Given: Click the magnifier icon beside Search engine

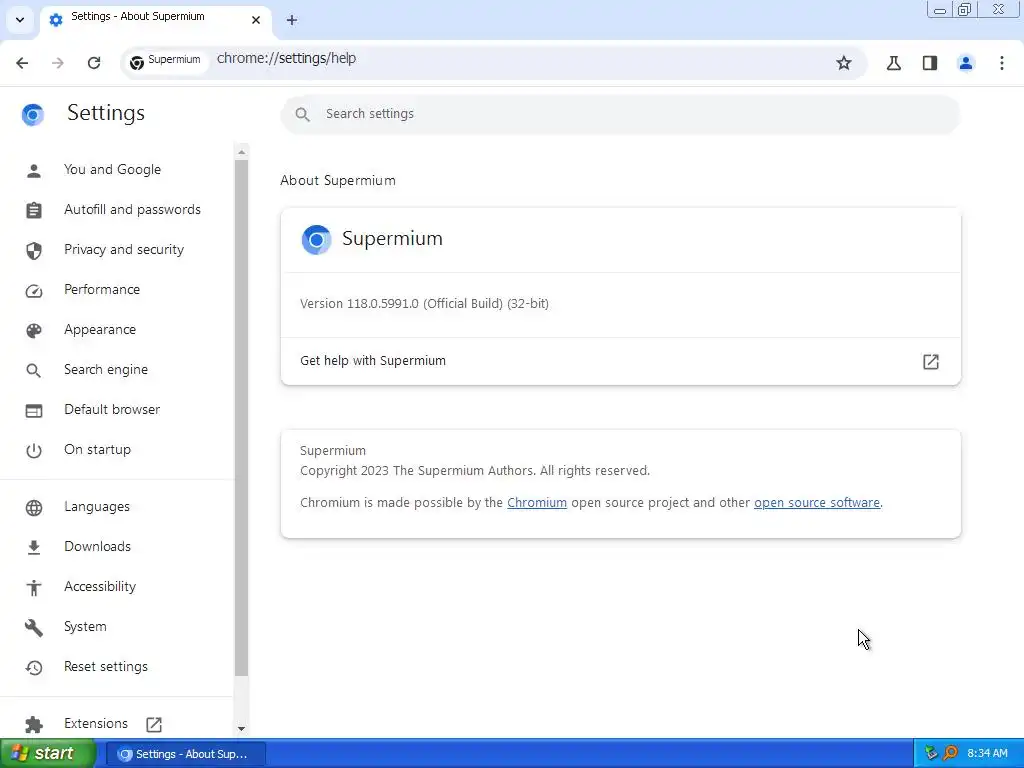Looking at the screenshot, I should click(34, 371).
